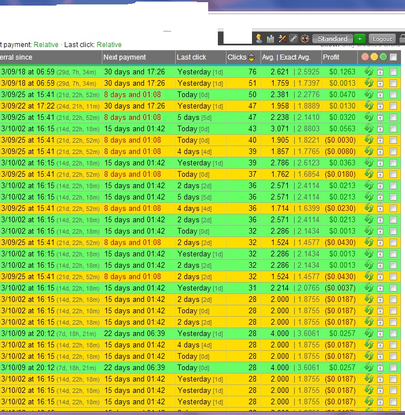Click the profit value $0.0470
Viewport: 405px width, 415px height.
click(342, 94)
